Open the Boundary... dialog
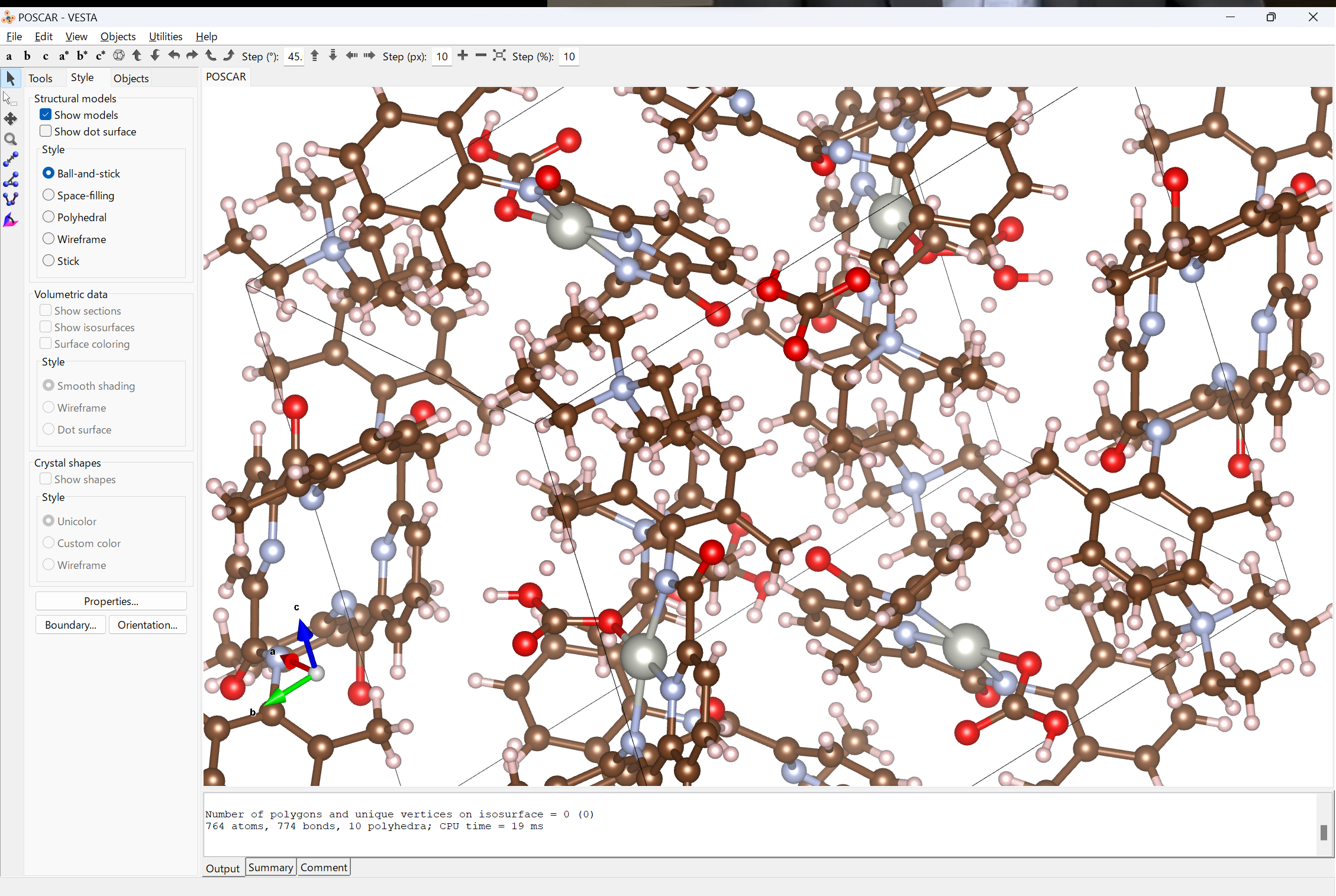 tap(70, 625)
